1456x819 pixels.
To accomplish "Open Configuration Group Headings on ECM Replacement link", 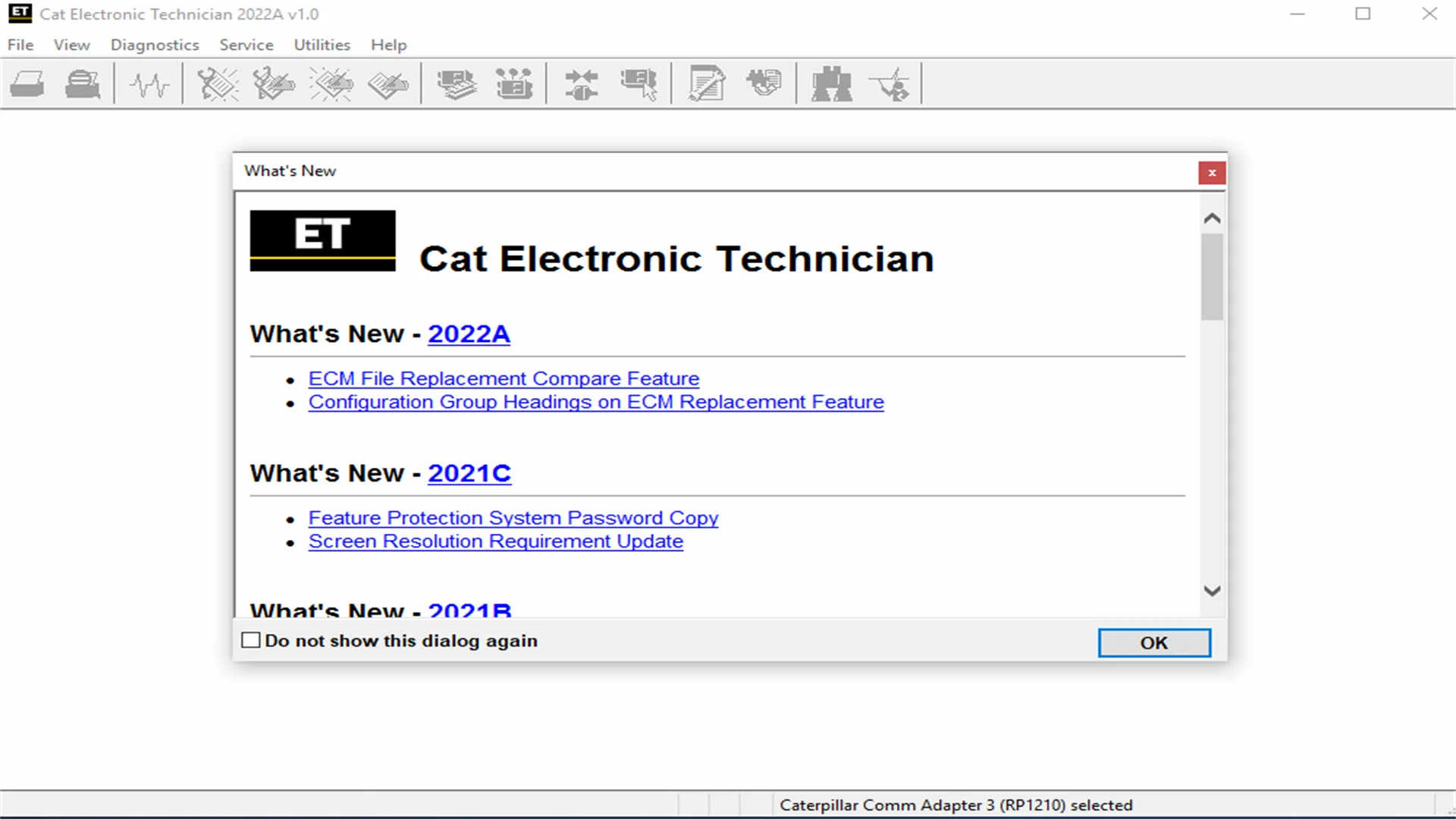I will [596, 402].
